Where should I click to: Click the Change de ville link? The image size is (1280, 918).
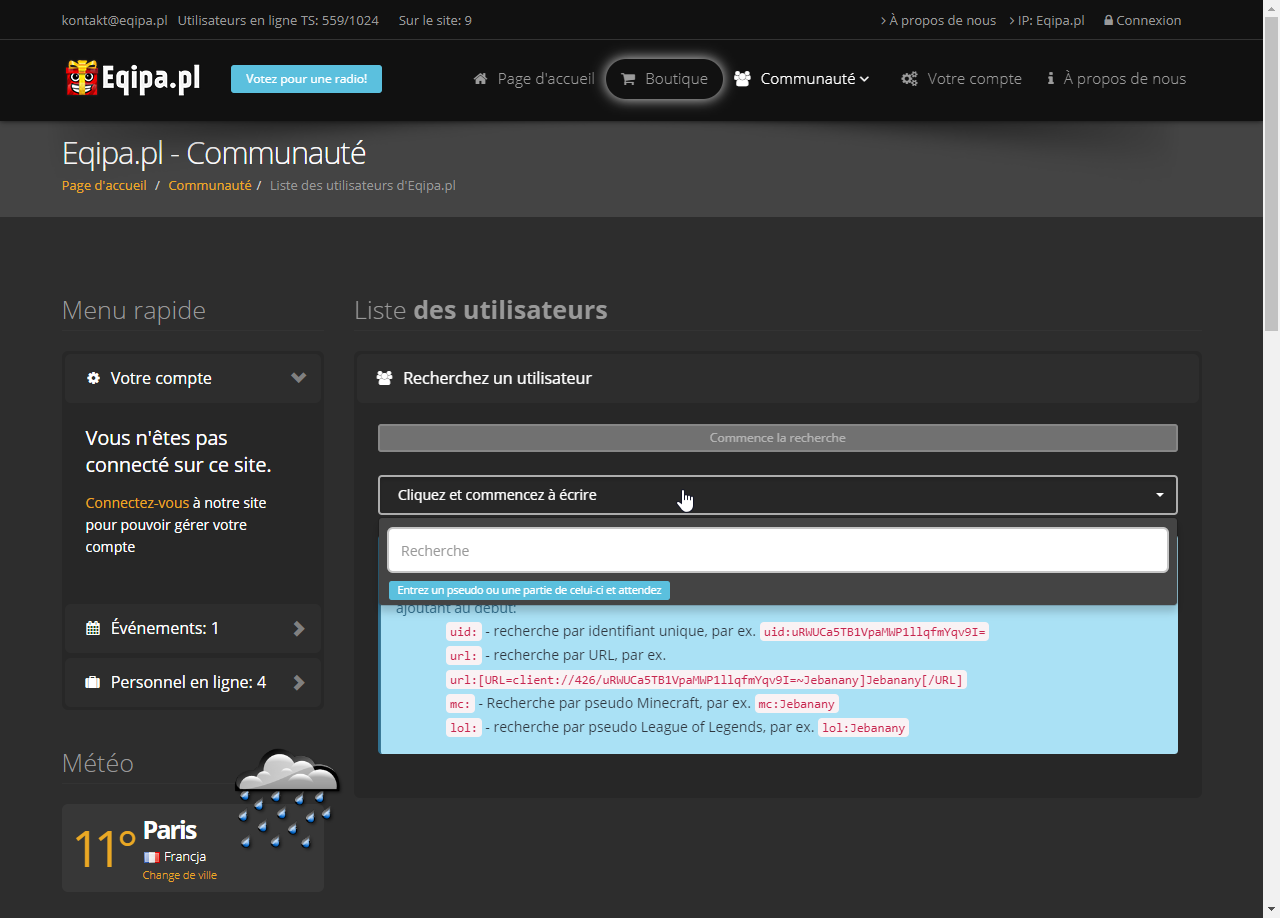point(179,875)
